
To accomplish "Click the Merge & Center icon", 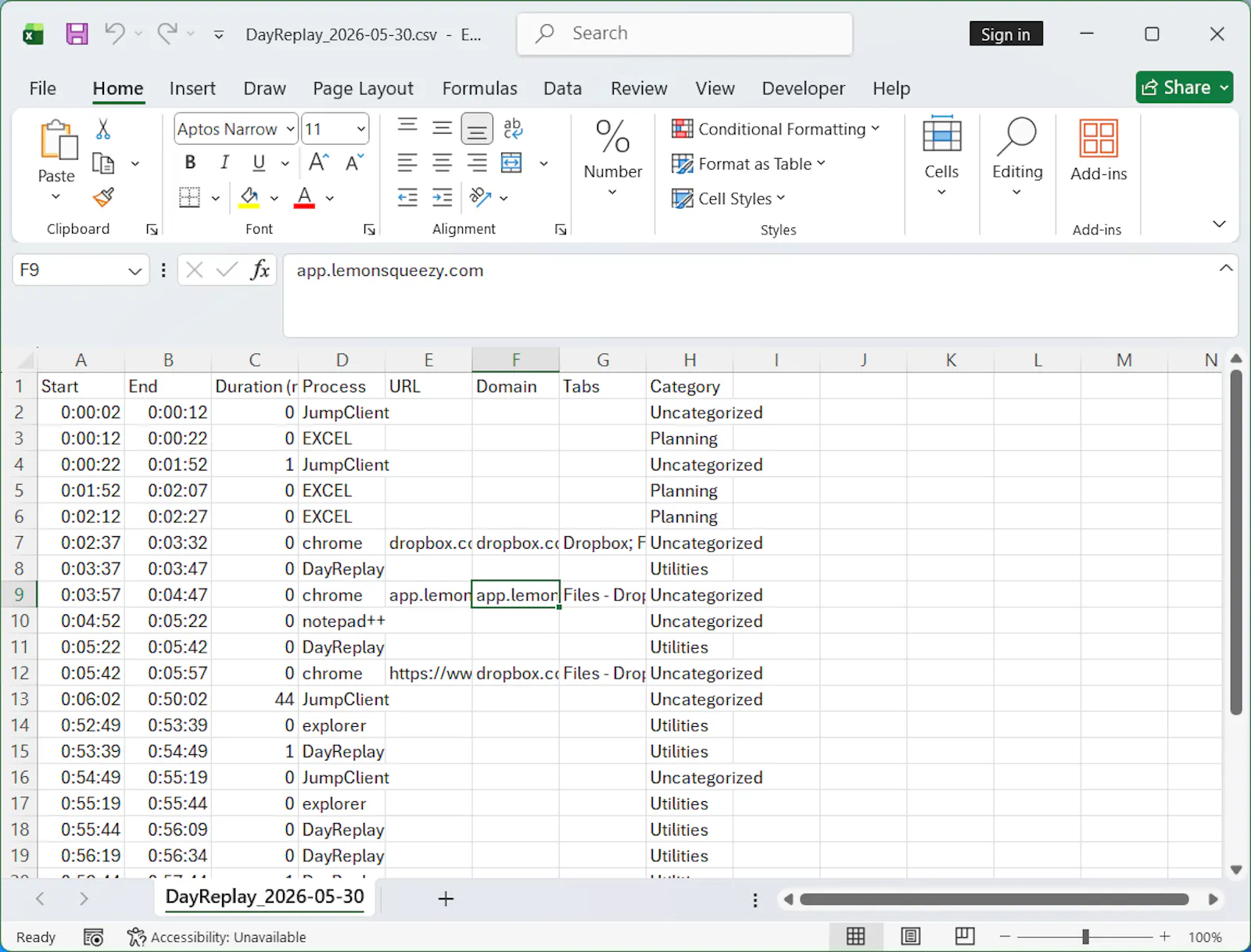I will click(x=511, y=163).
